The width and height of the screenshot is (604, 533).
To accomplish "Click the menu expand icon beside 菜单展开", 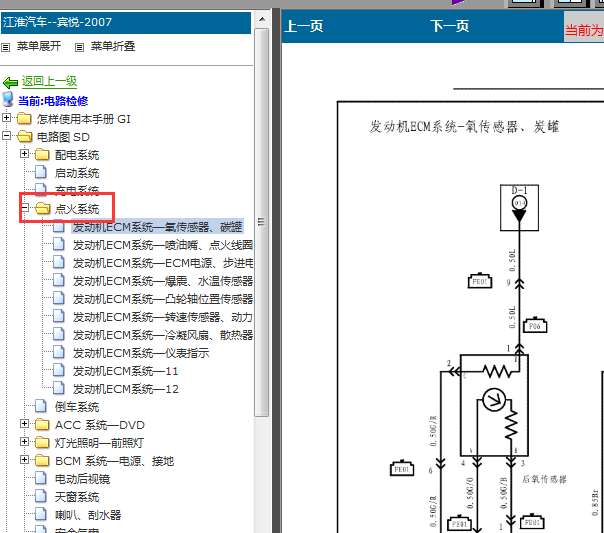I will 5,47.
